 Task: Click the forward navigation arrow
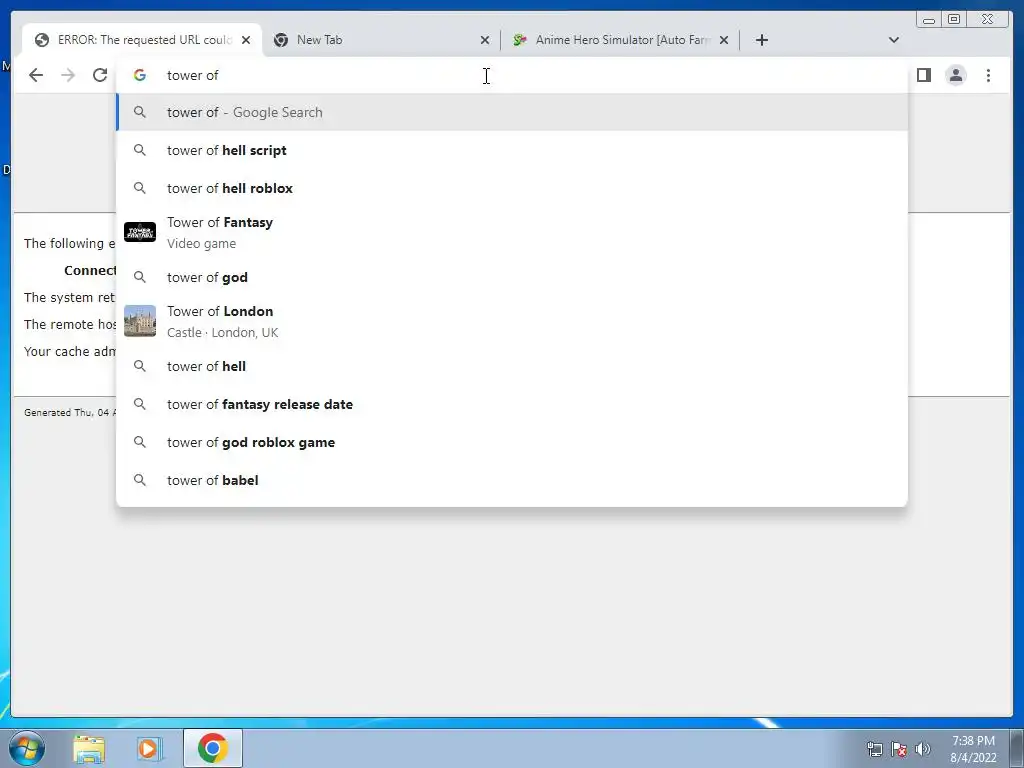click(68, 75)
